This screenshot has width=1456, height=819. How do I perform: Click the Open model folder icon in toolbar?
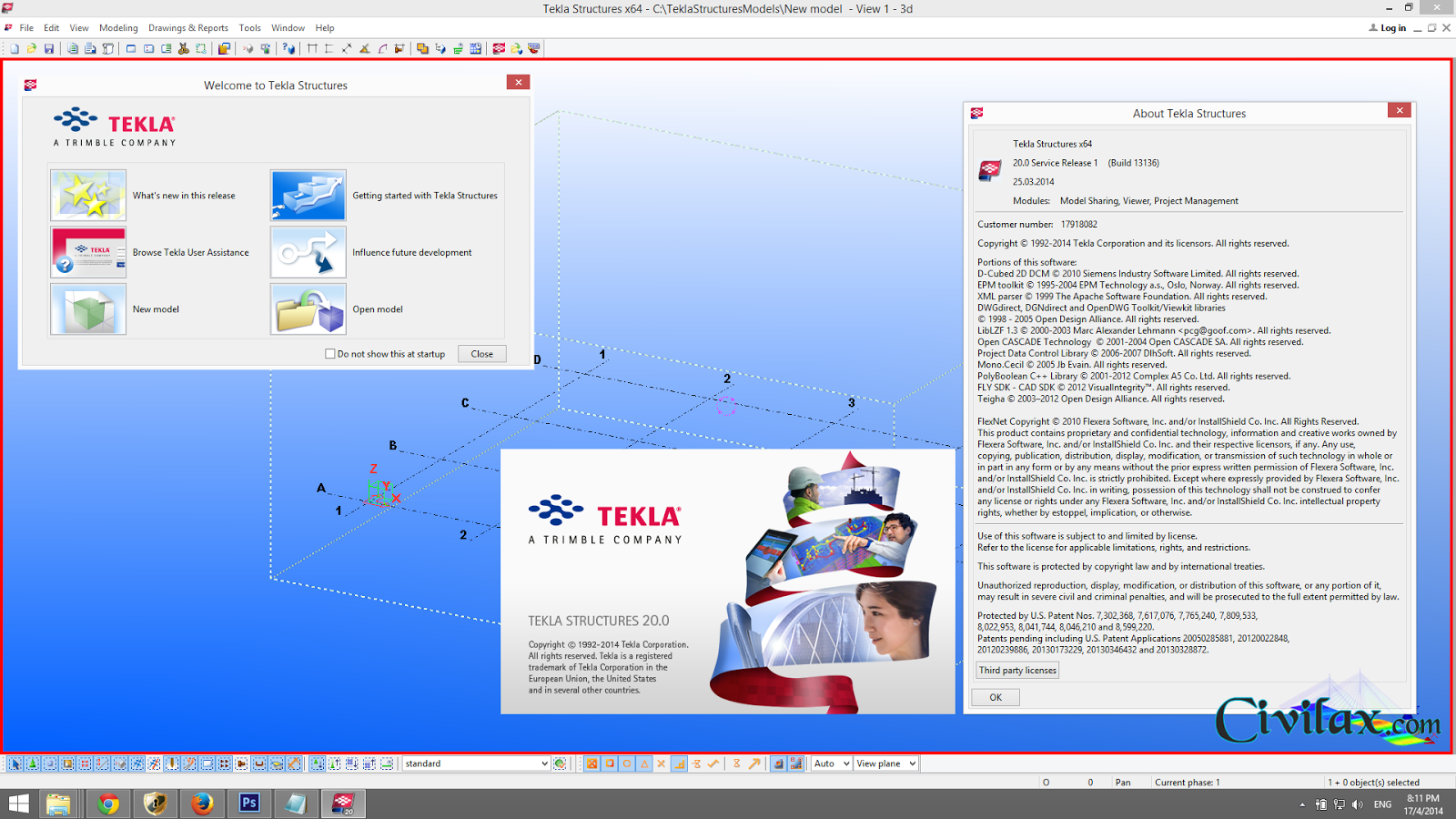(32, 49)
